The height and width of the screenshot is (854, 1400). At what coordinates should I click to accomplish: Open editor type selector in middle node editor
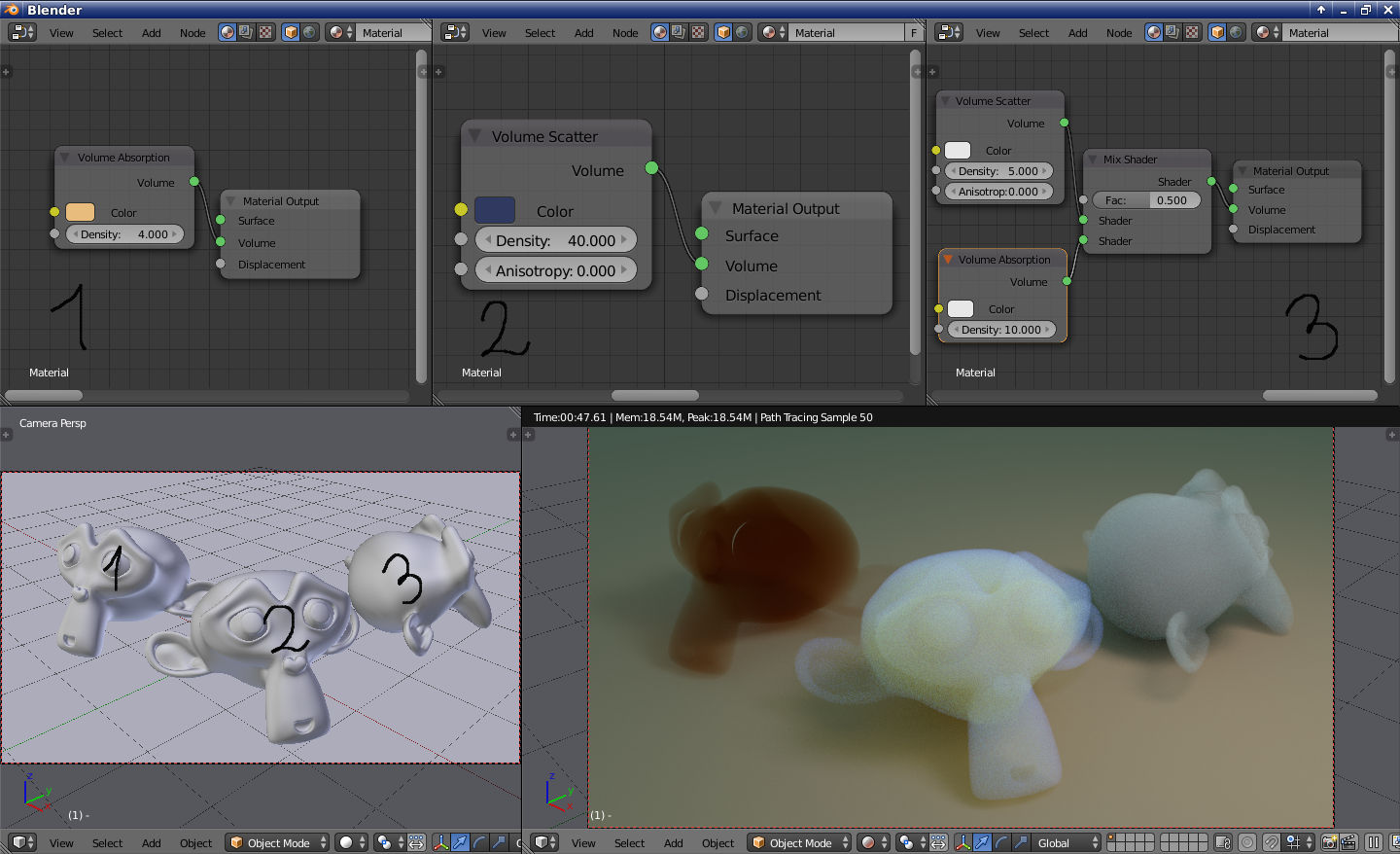pyautogui.click(x=455, y=32)
